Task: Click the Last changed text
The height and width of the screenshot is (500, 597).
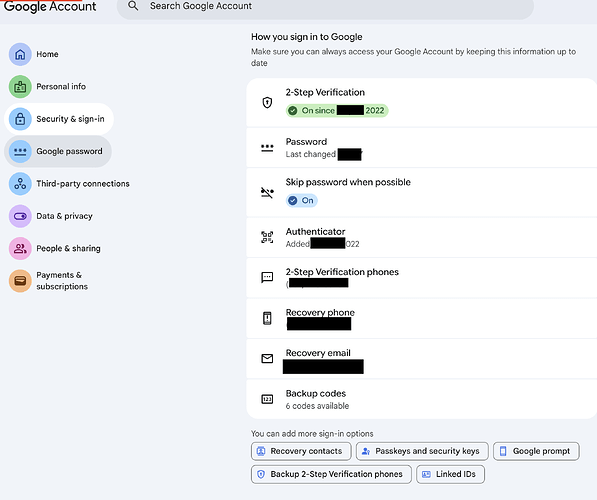Action: coord(310,154)
